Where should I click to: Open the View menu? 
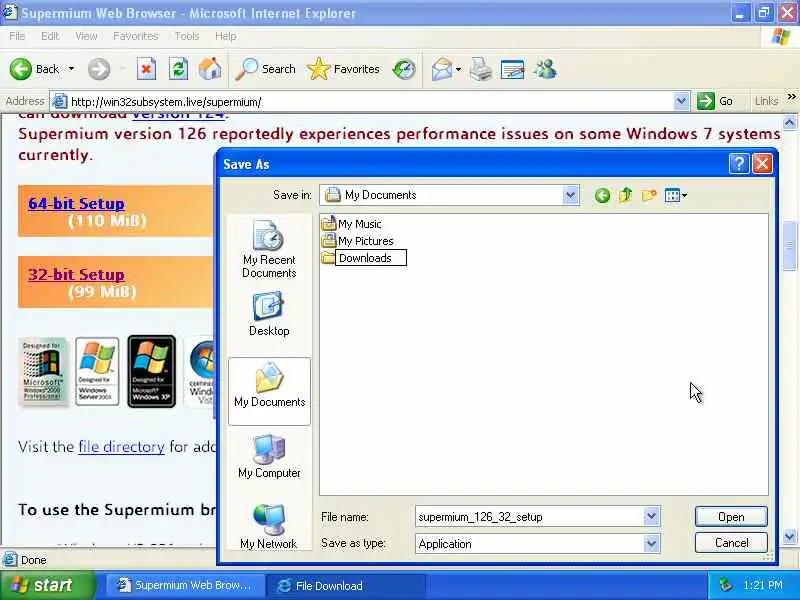[x=86, y=36]
